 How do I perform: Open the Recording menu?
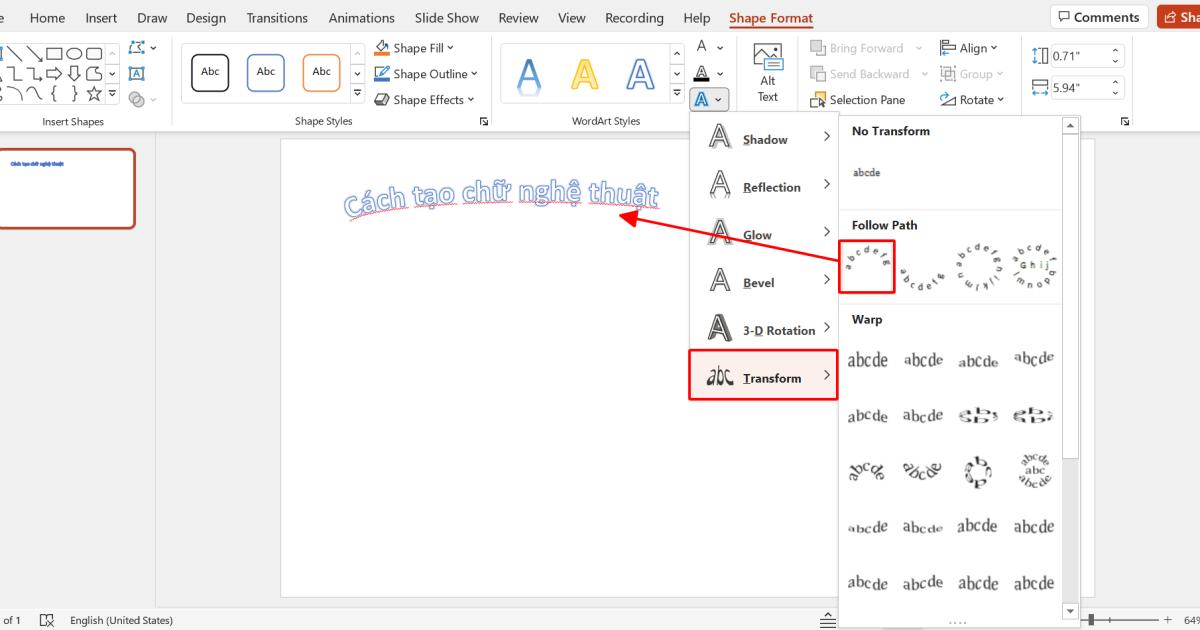point(633,17)
